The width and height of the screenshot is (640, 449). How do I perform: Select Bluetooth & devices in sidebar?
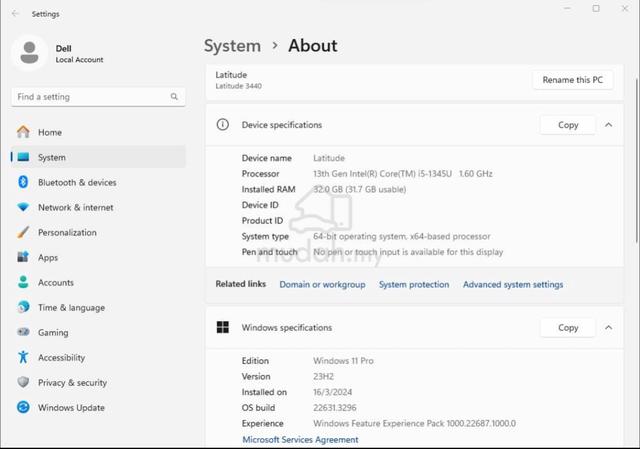(98, 182)
